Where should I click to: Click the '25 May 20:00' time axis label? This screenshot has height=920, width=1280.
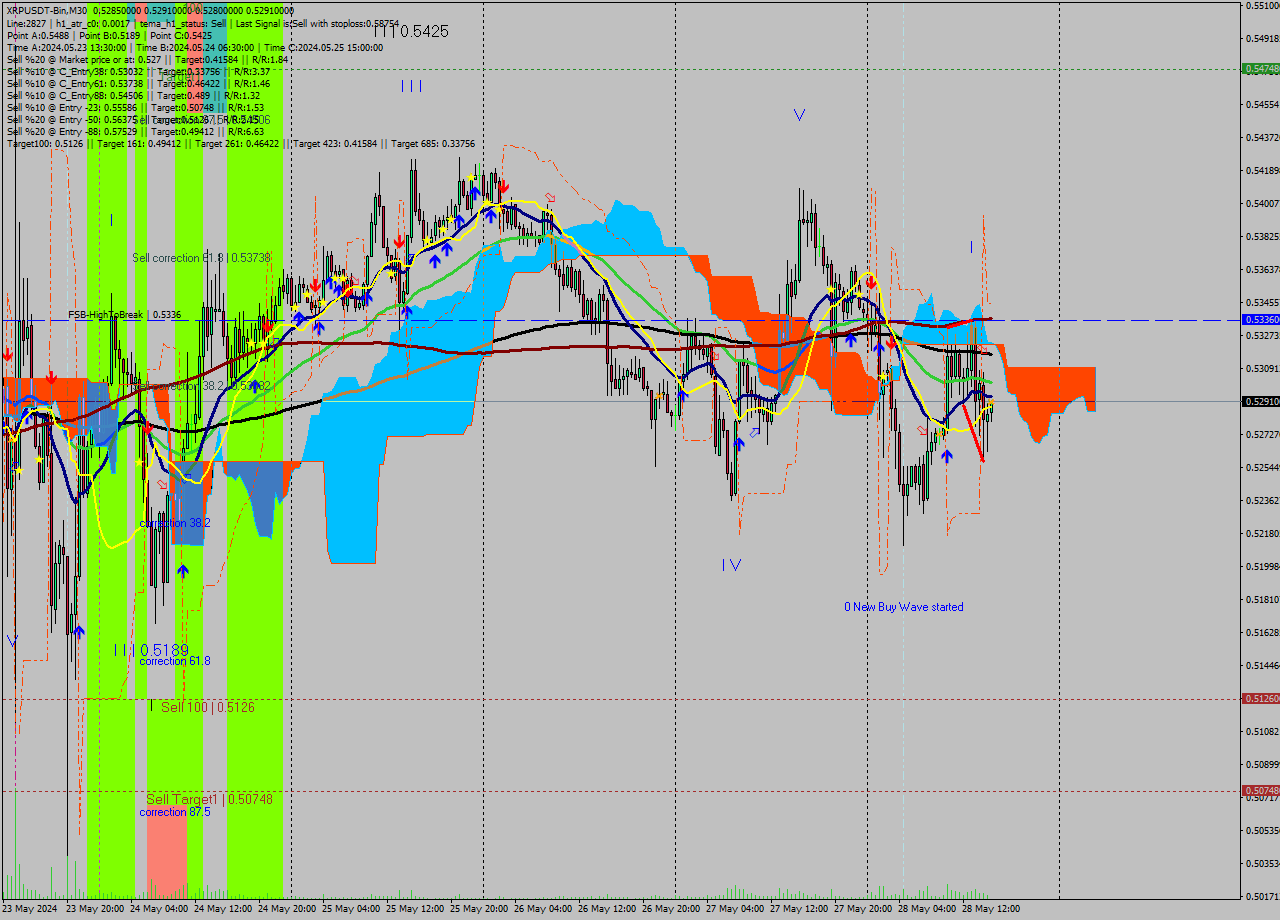(479, 909)
